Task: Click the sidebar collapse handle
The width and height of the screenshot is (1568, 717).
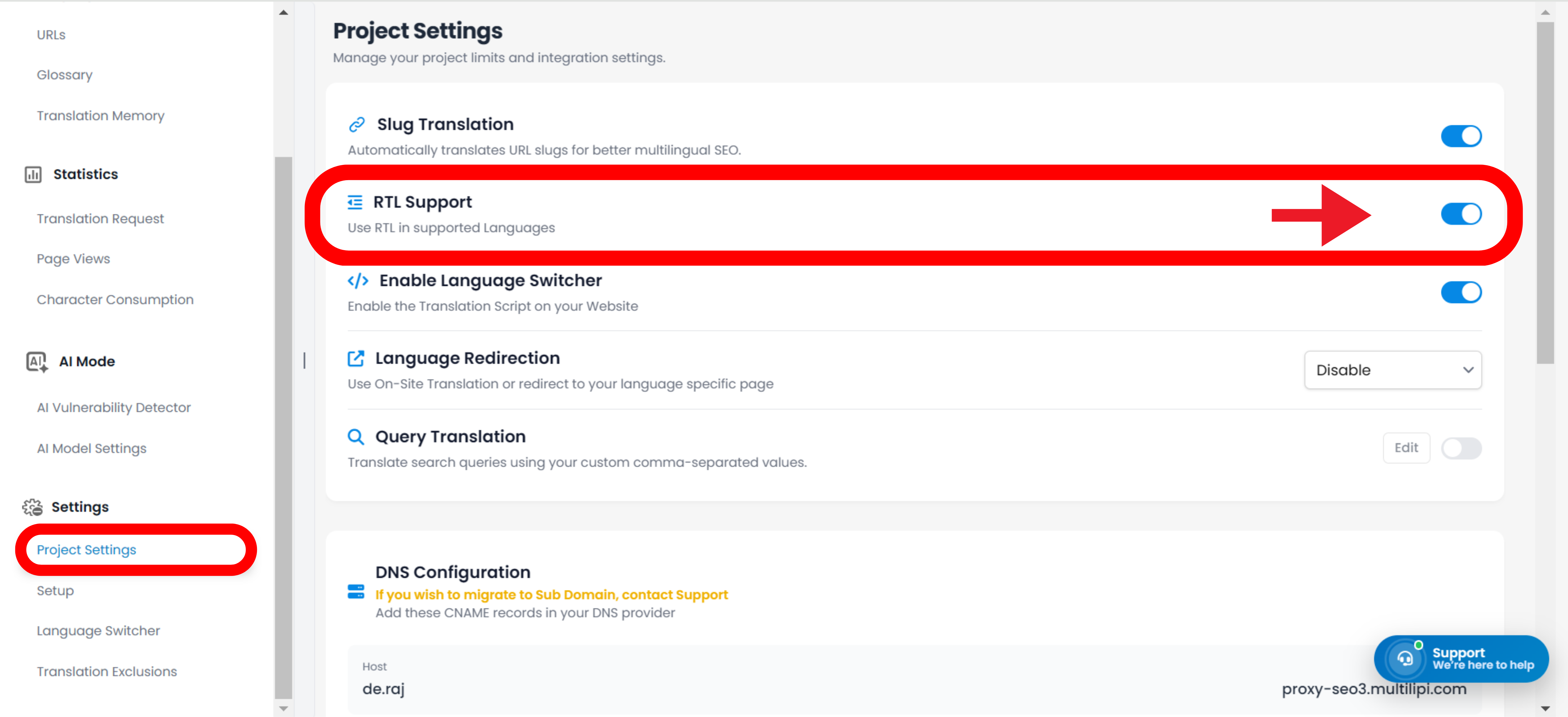Action: [x=304, y=361]
